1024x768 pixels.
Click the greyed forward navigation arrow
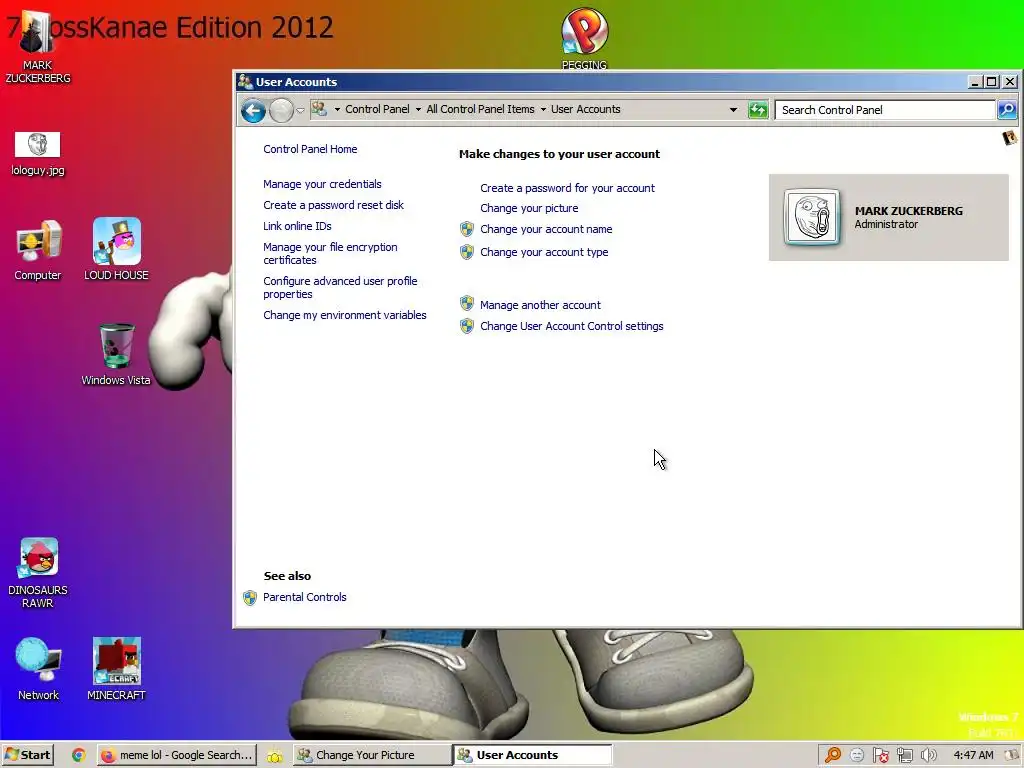coord(281,110)
